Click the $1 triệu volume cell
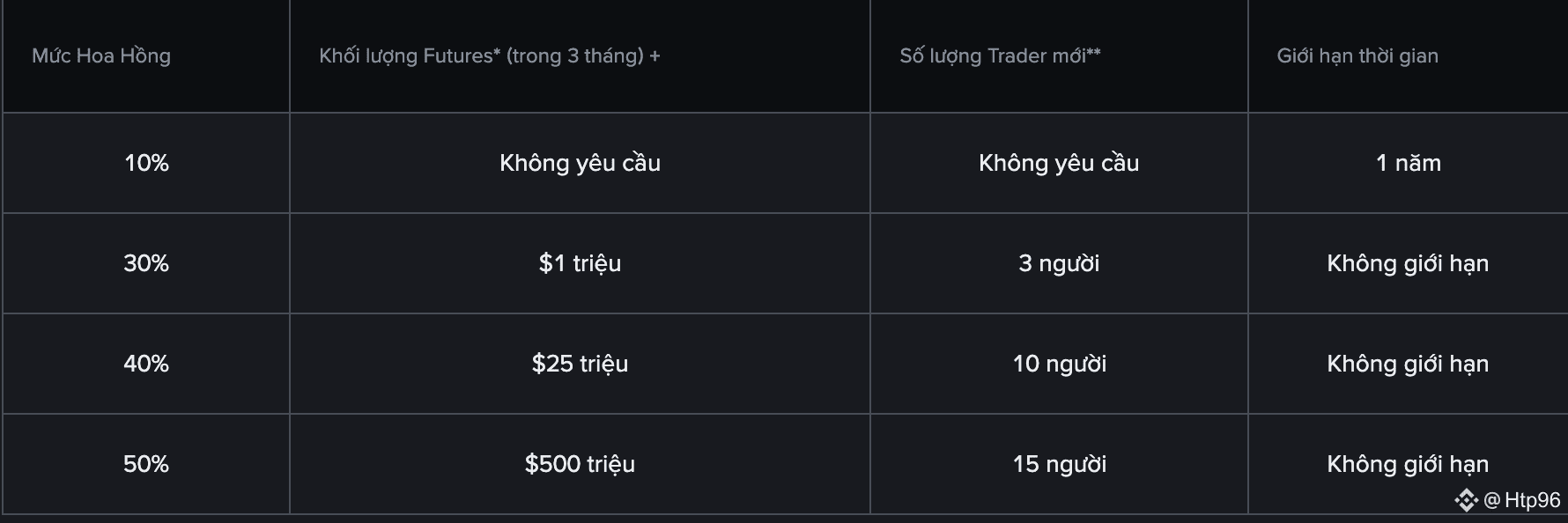This screenshot has width=1568, height=523. point(580,263)
